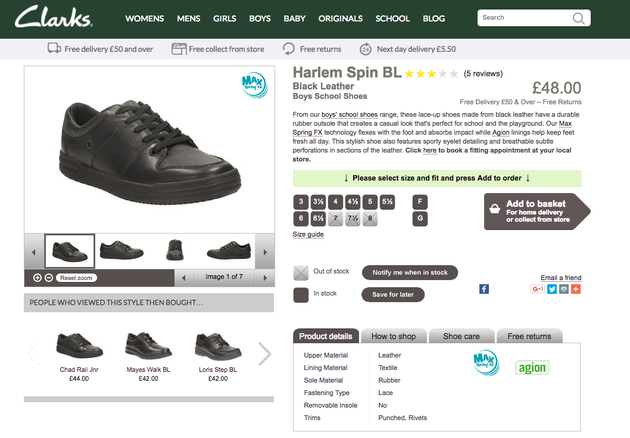Click the boys' school shoes link
630x438 pixels.
pyautogui.click(x=350, y=115)
